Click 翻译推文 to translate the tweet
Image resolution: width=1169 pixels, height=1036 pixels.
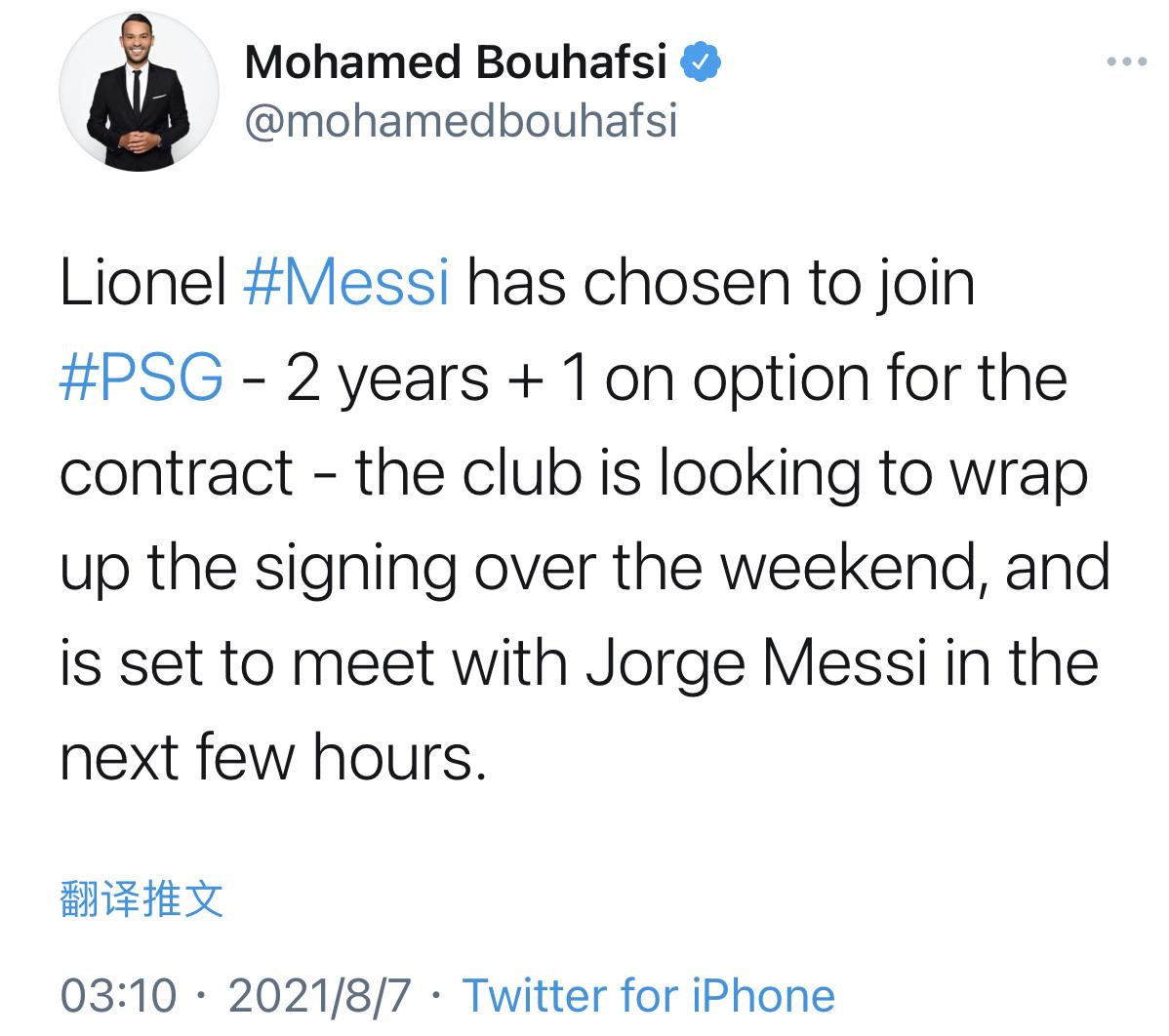tap(142, 898)
